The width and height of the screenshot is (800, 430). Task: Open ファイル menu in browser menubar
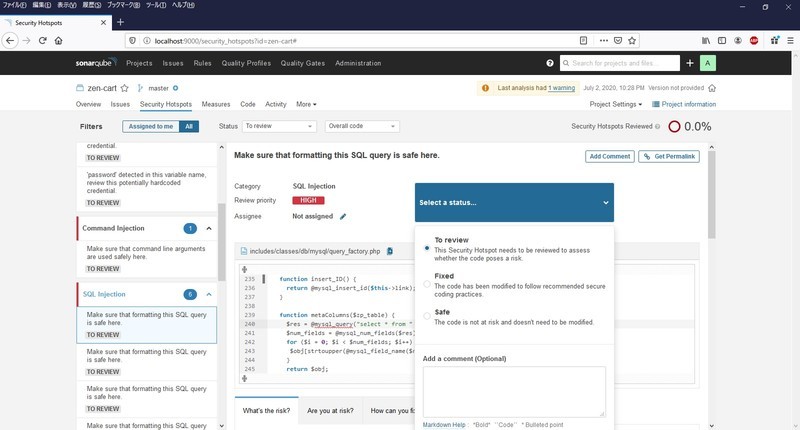tap(14, 5)
